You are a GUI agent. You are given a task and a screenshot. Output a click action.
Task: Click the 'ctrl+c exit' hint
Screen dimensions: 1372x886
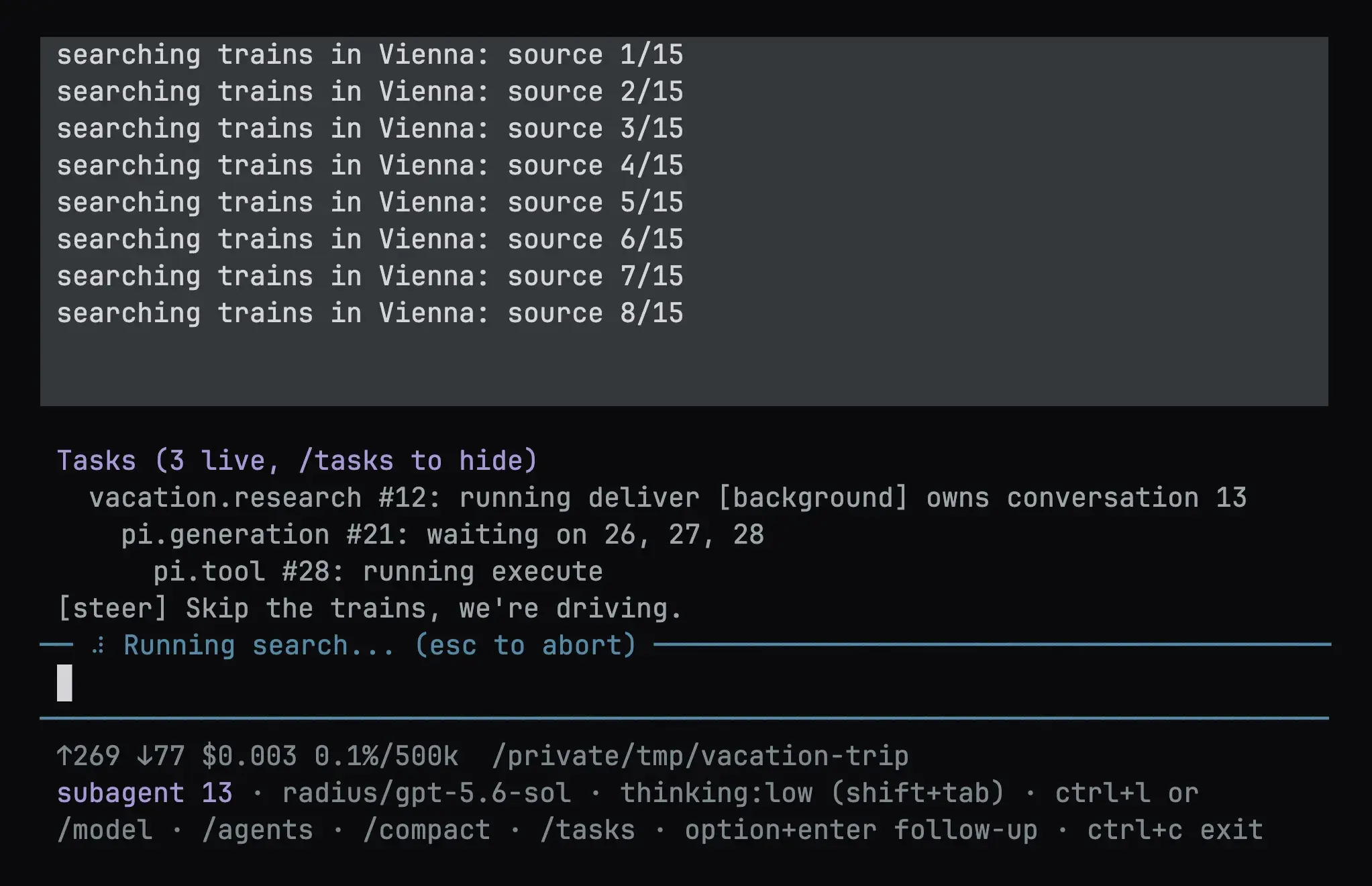(x=1175, y=830)
